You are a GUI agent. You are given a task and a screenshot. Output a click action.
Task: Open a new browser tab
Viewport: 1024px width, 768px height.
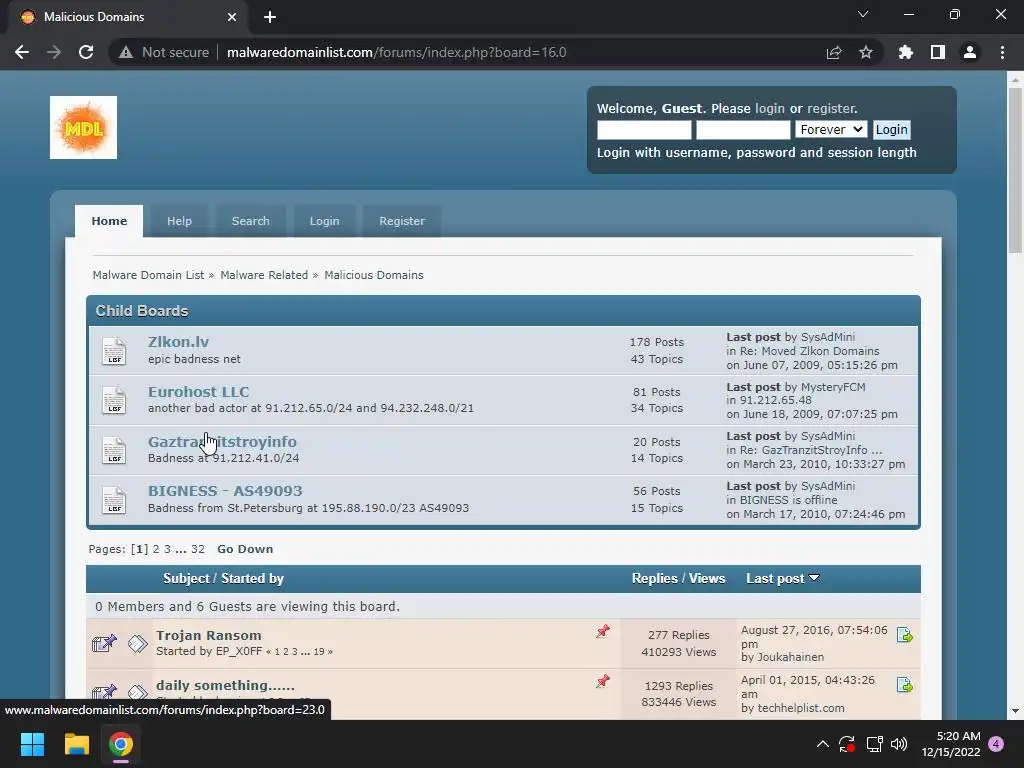[270, 17]
